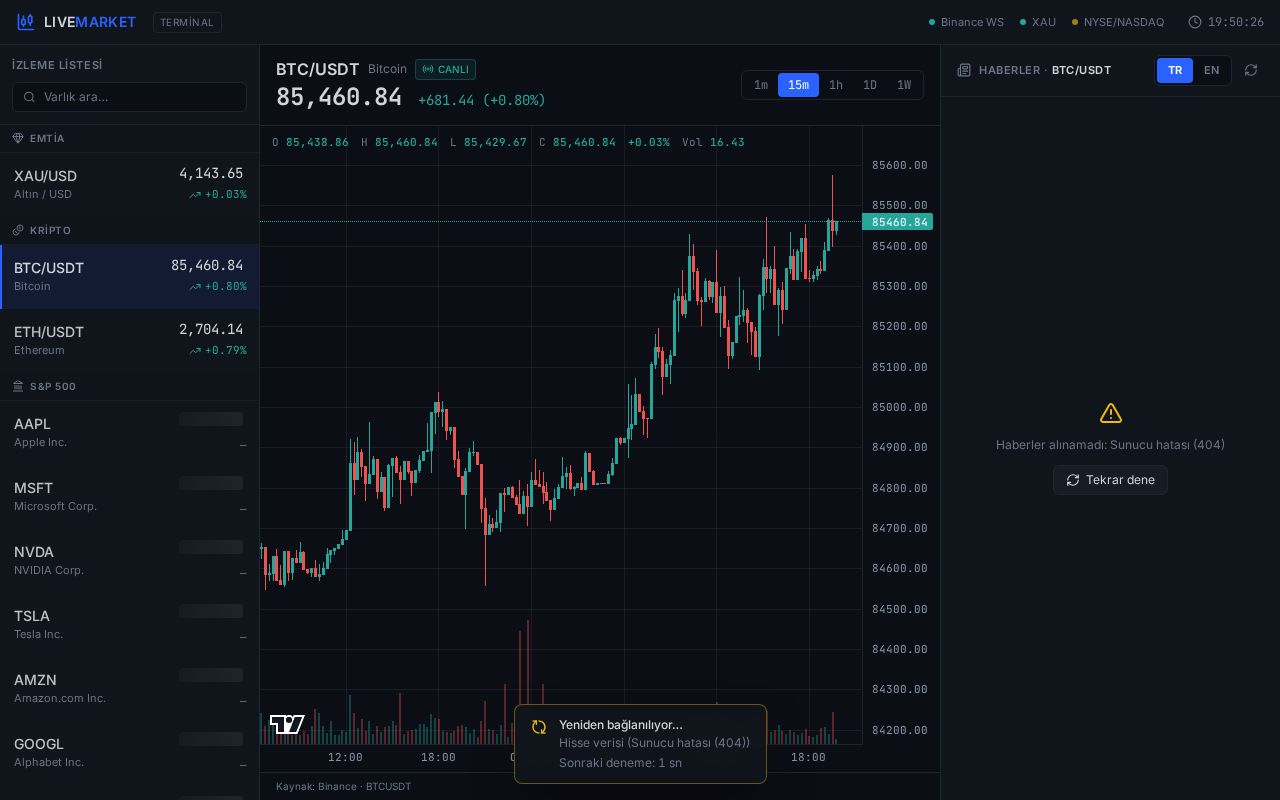Click the link icon beside KRİPTO
The width and height of the screenshot is (1280, 800).
click(18, 230)
